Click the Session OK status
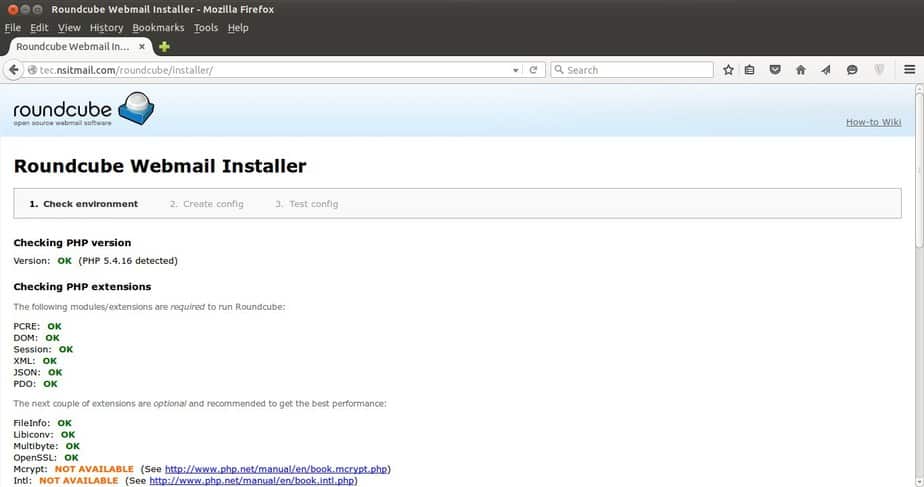Viewport: 924px width, 487px height. (66, 349)
